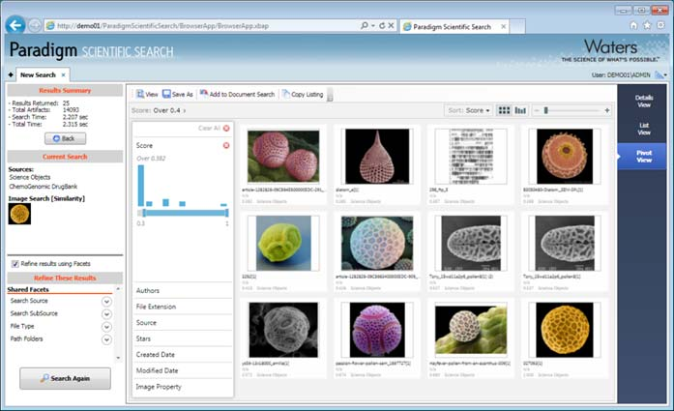The height and width of the screenshot is (411, 674).
Task: Switch to List View
Action: (x=643, y=129)
